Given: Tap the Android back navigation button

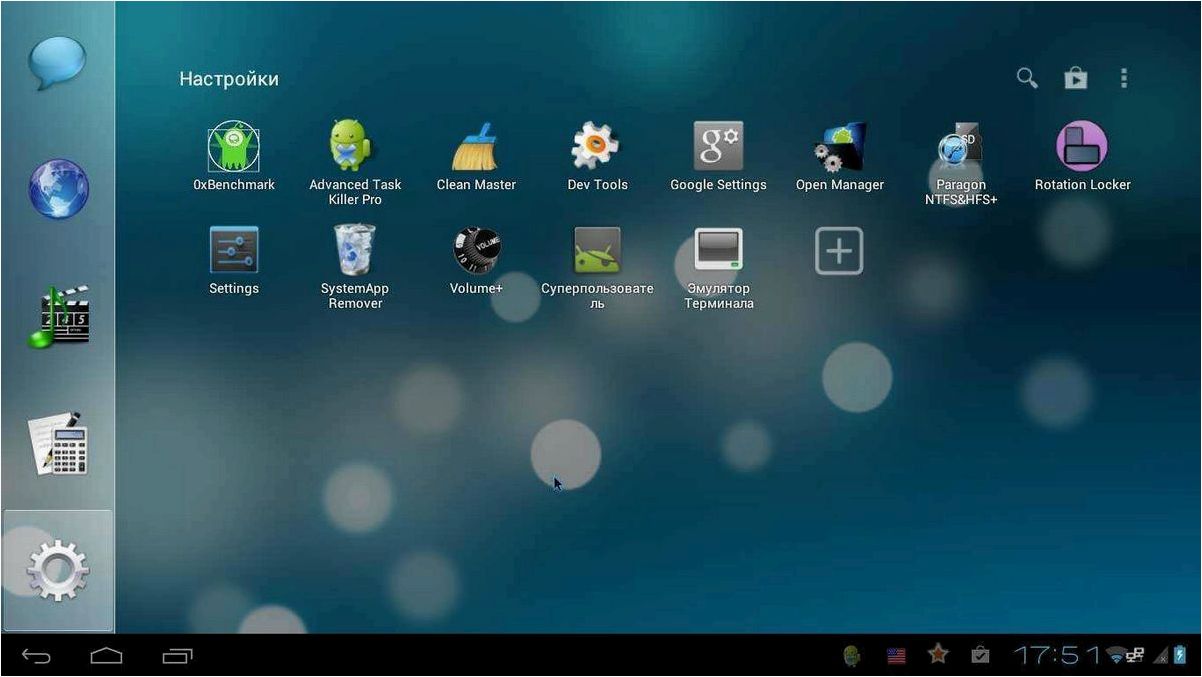Looking at the screenshot, I should [x=36, y=656].
